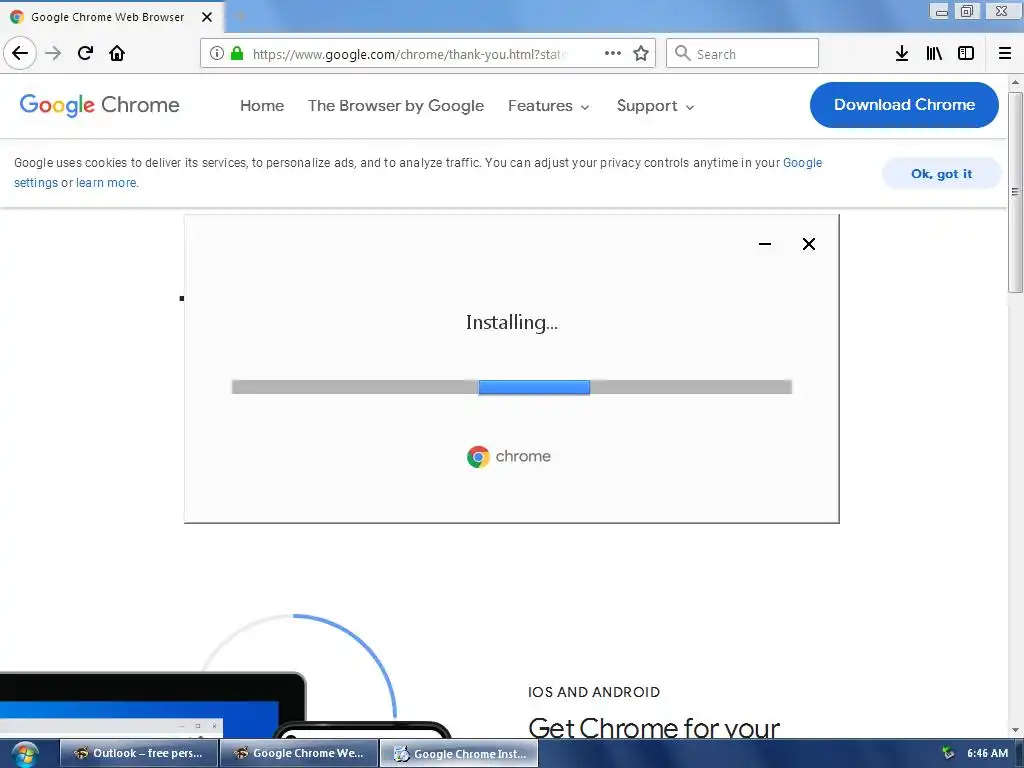Switch to Outlook taskbar window
Screen dimensions: 1024x768
[138, 754]
